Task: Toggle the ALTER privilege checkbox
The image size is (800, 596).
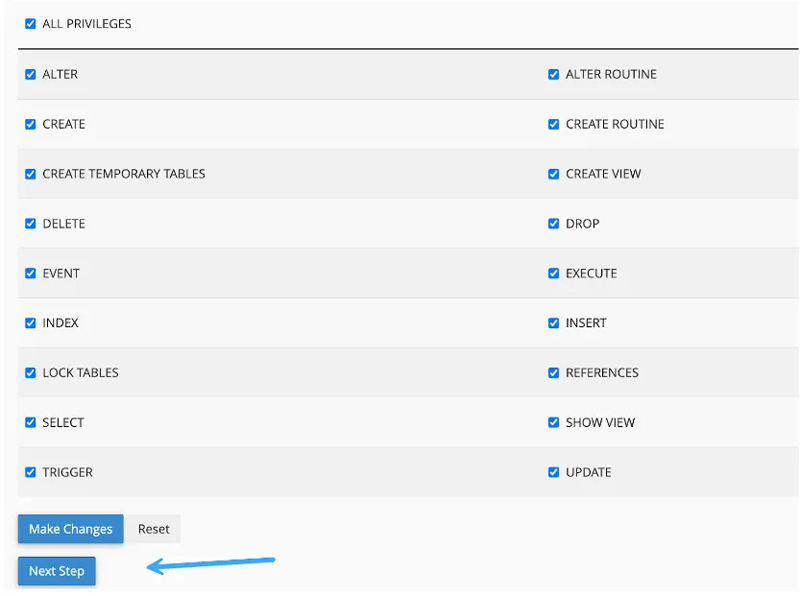Action: (x=30, y=74)
